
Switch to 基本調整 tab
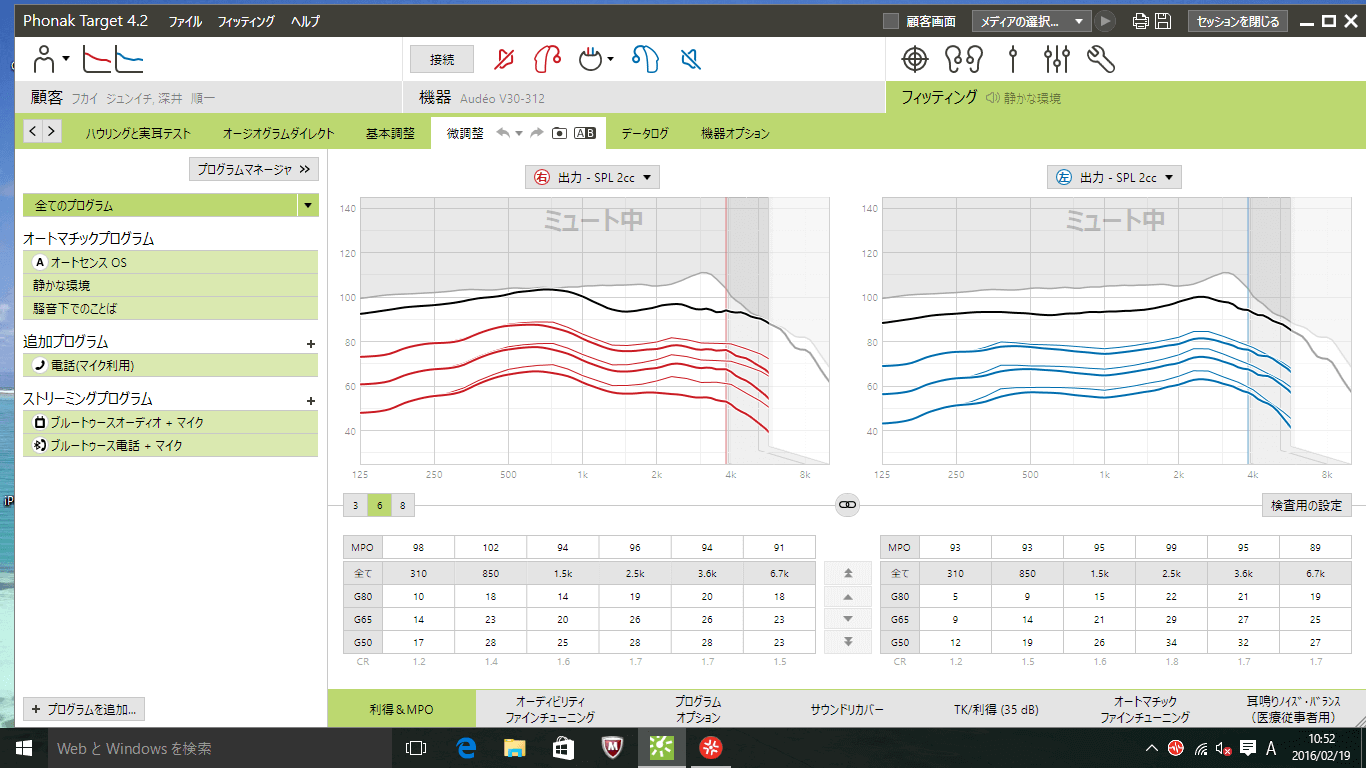(x=390, y=133)
